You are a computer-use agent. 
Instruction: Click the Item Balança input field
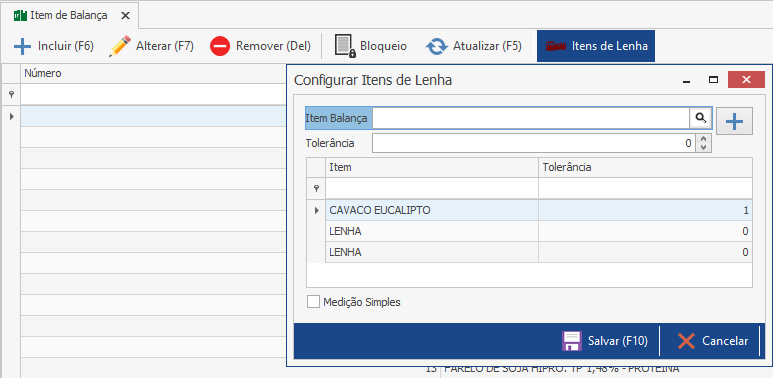point(530,118)
